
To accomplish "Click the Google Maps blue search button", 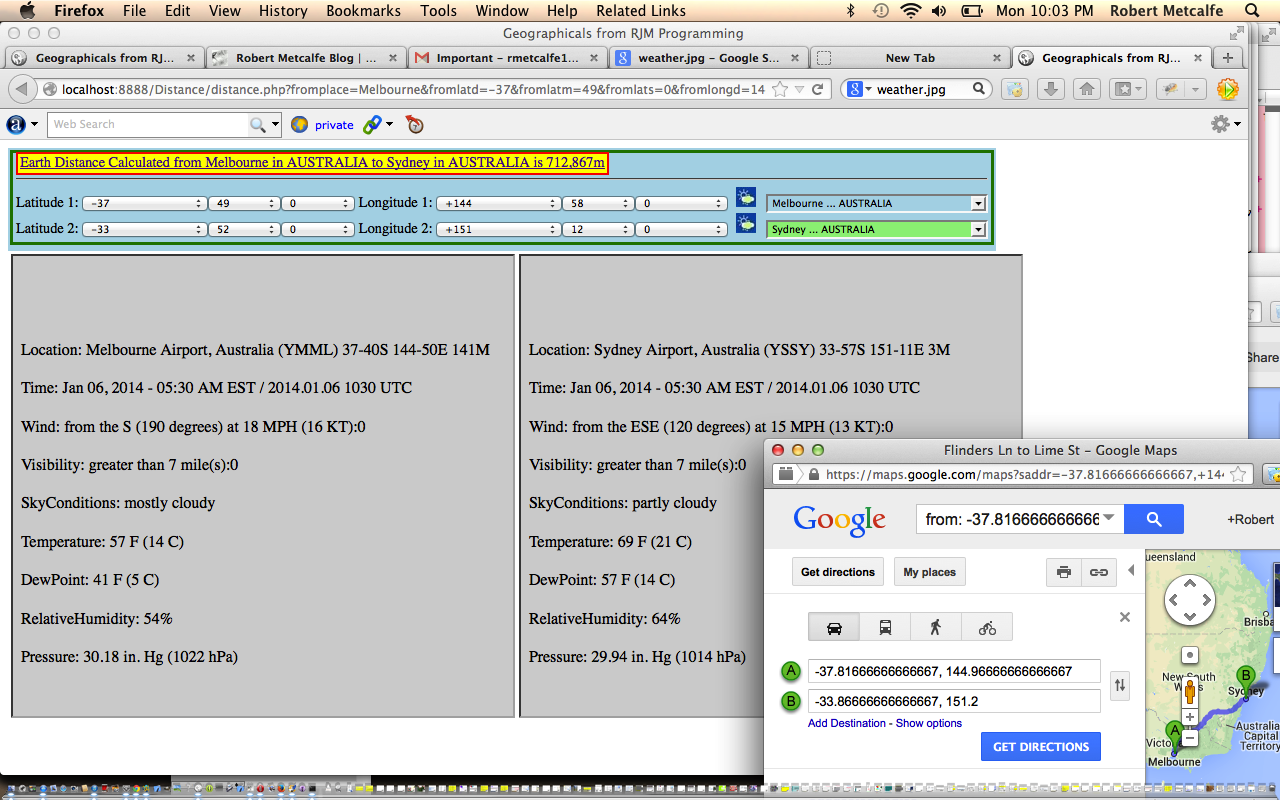I will click(x=1154, y=519).
